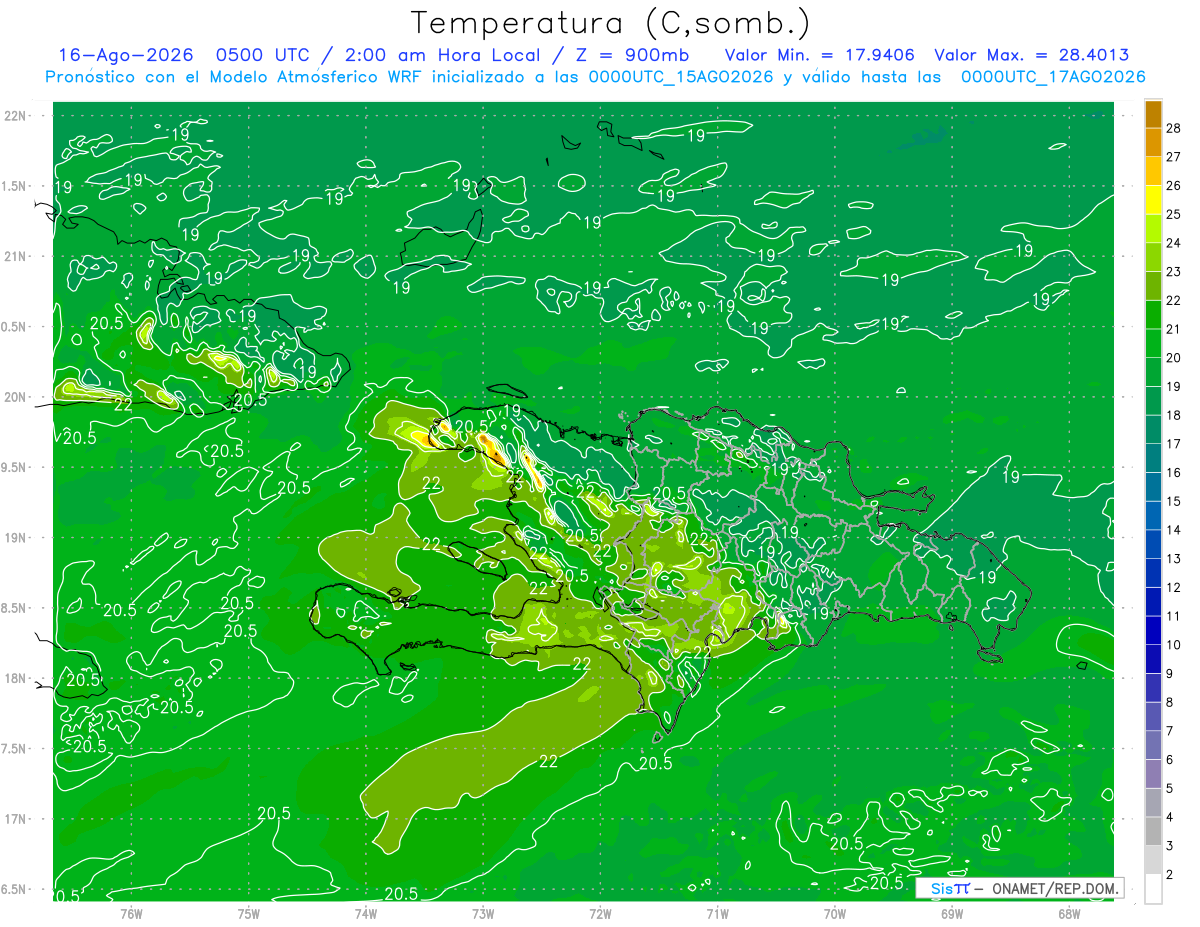Click the 18N latitude axis label

pyautogui.click(x=15, y=679)
